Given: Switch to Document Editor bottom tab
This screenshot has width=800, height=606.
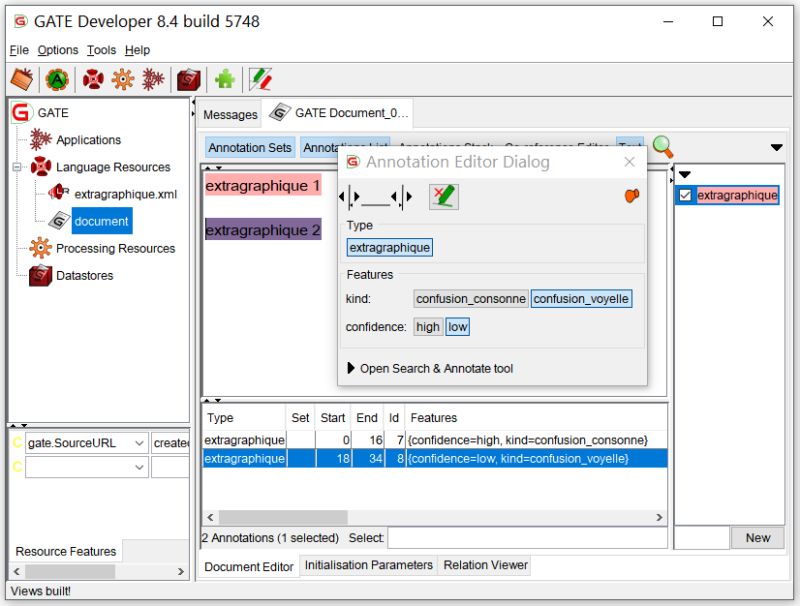Looking at the screenshot, I should tap(249, 567).
